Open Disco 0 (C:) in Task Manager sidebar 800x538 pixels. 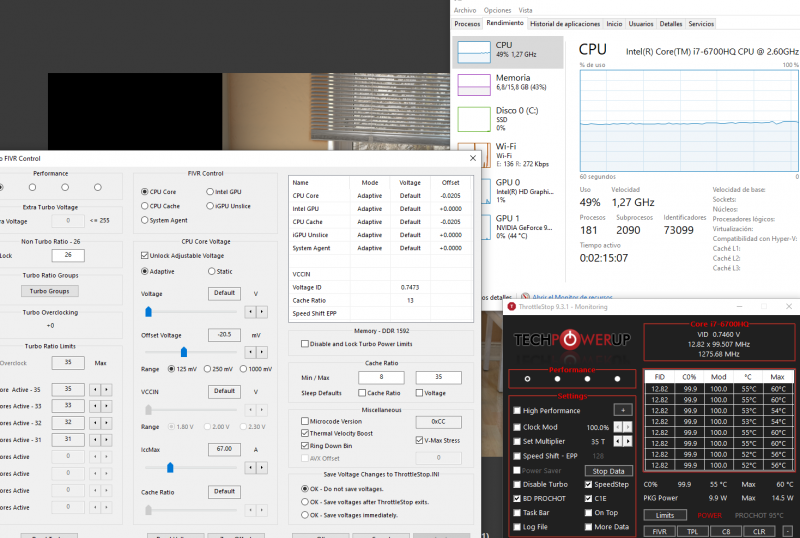[x=508, y=118]
